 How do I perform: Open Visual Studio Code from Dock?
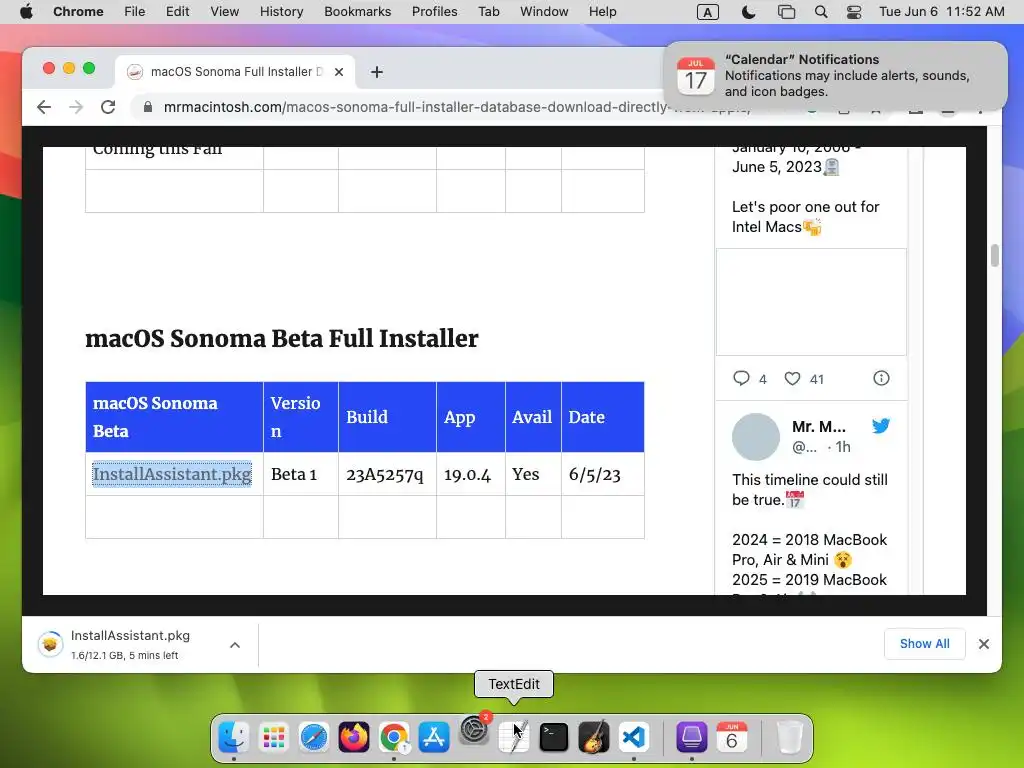(634, 737)
